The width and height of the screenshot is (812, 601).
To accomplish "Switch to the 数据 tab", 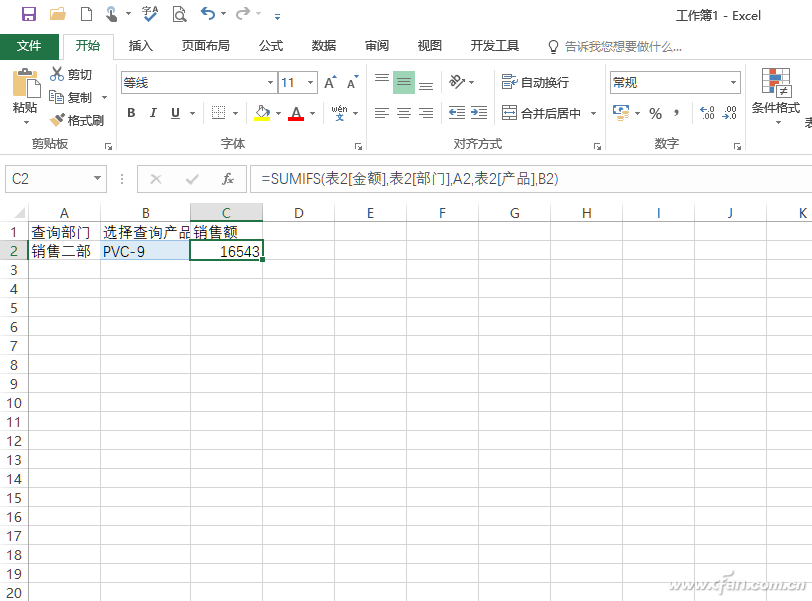I will point(324,46).
